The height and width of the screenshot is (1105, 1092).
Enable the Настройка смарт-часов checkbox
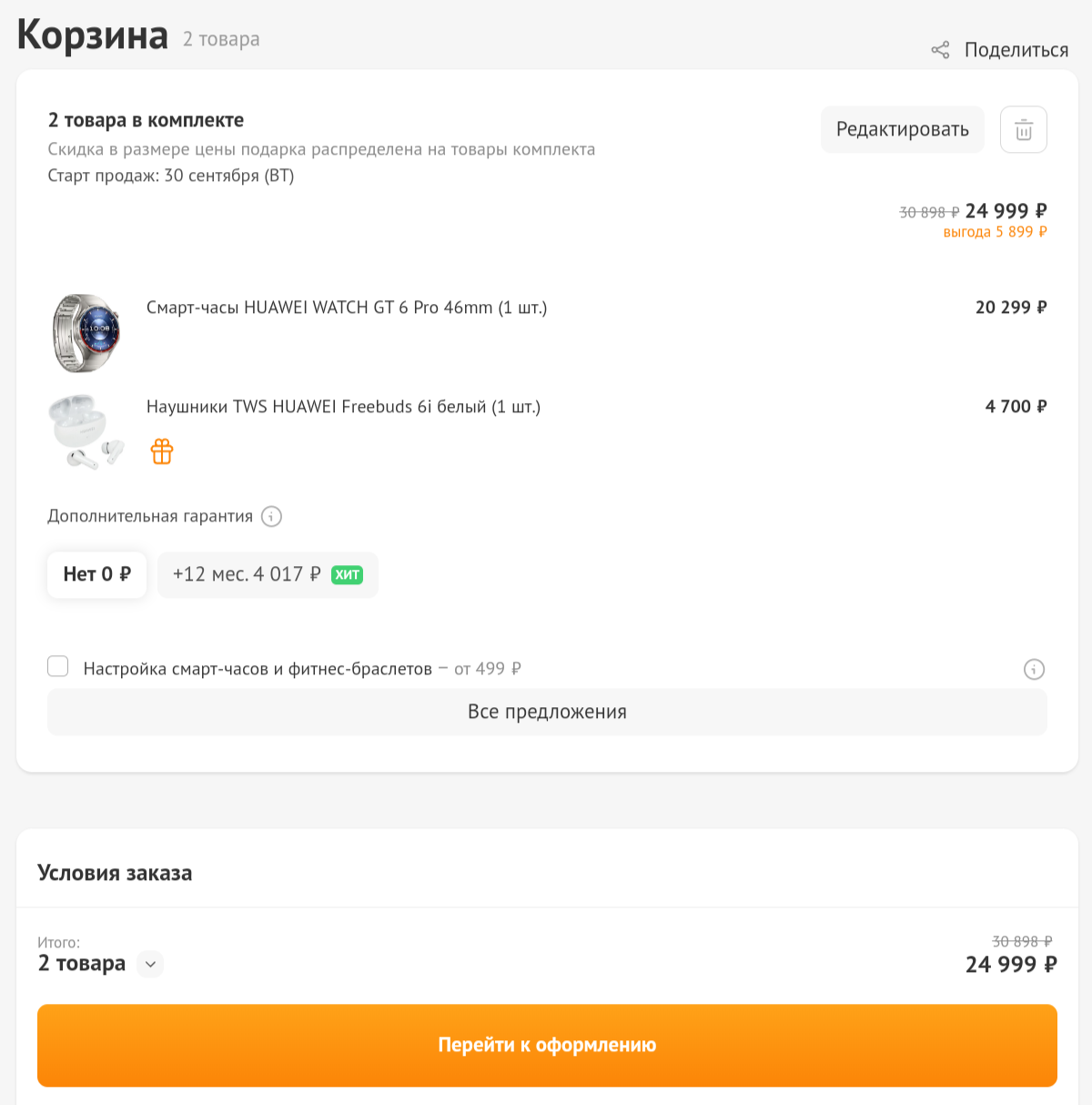[x=57, y=666]
